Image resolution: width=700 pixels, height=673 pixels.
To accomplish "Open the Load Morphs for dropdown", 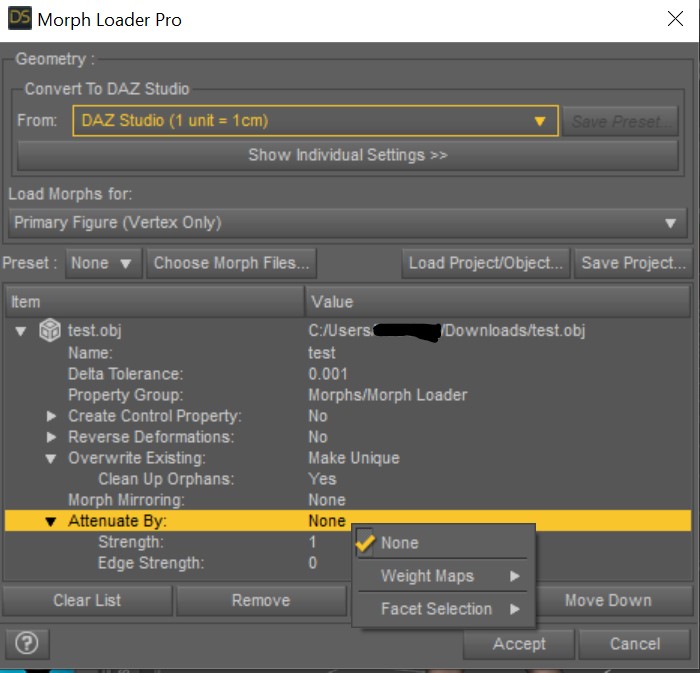I will point(347,222).
